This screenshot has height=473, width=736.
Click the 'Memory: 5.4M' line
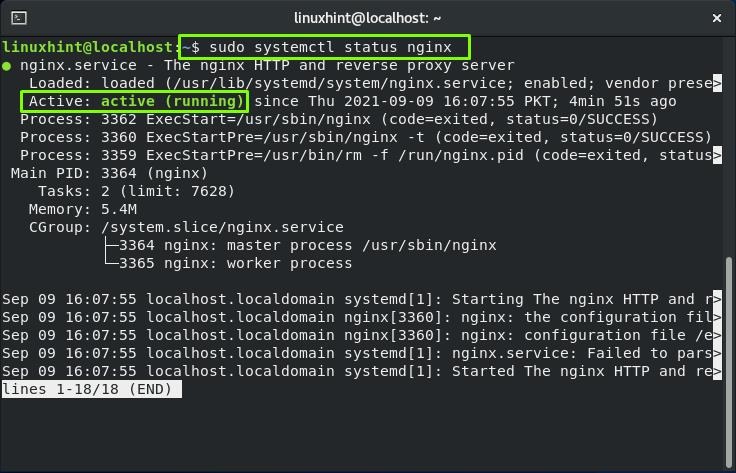tap(83, 209)
